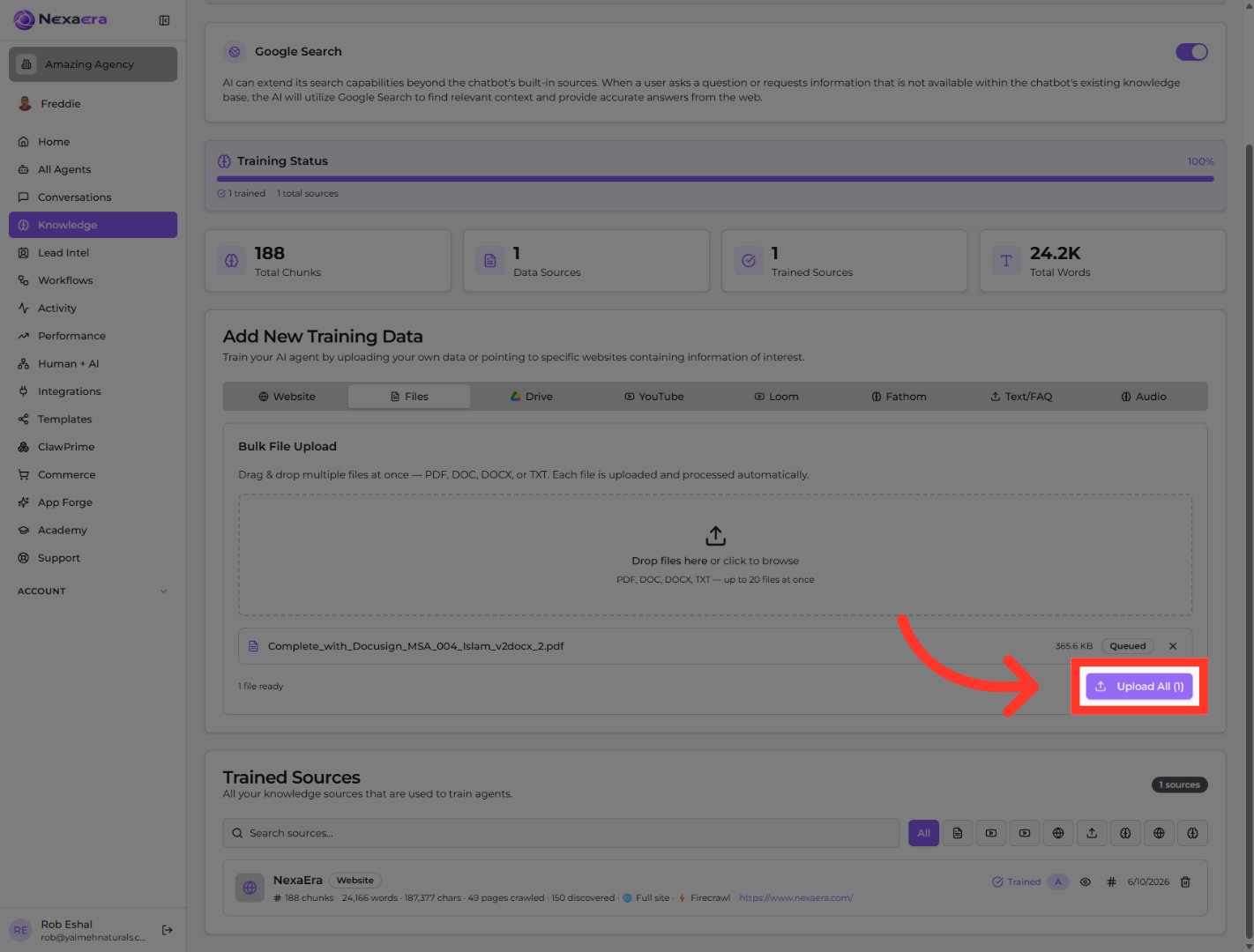The width and height of the screenshot is (1254, 952).
Task: Filter trained sources by document file icon
Action: pos(958,833)
